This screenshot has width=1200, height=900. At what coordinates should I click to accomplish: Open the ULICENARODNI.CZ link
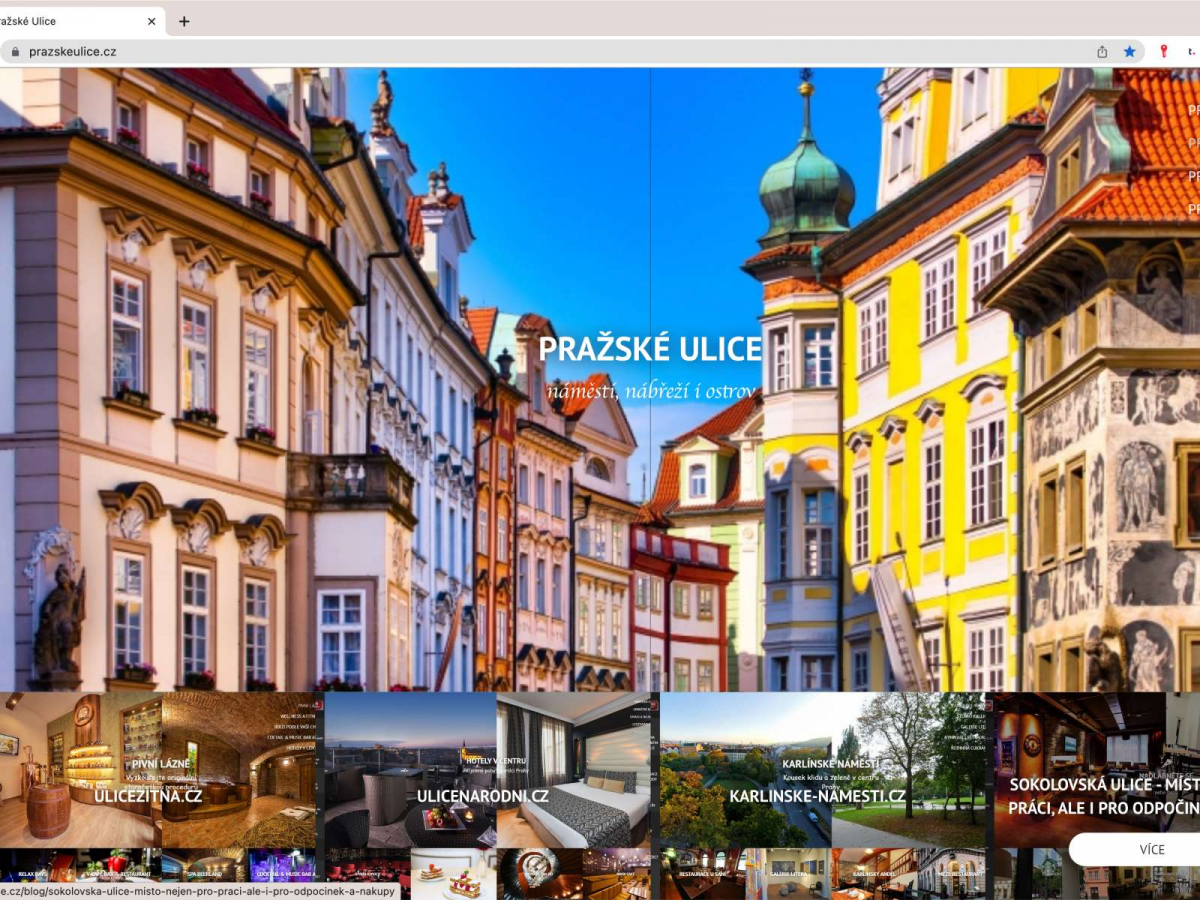coord(482,797)
